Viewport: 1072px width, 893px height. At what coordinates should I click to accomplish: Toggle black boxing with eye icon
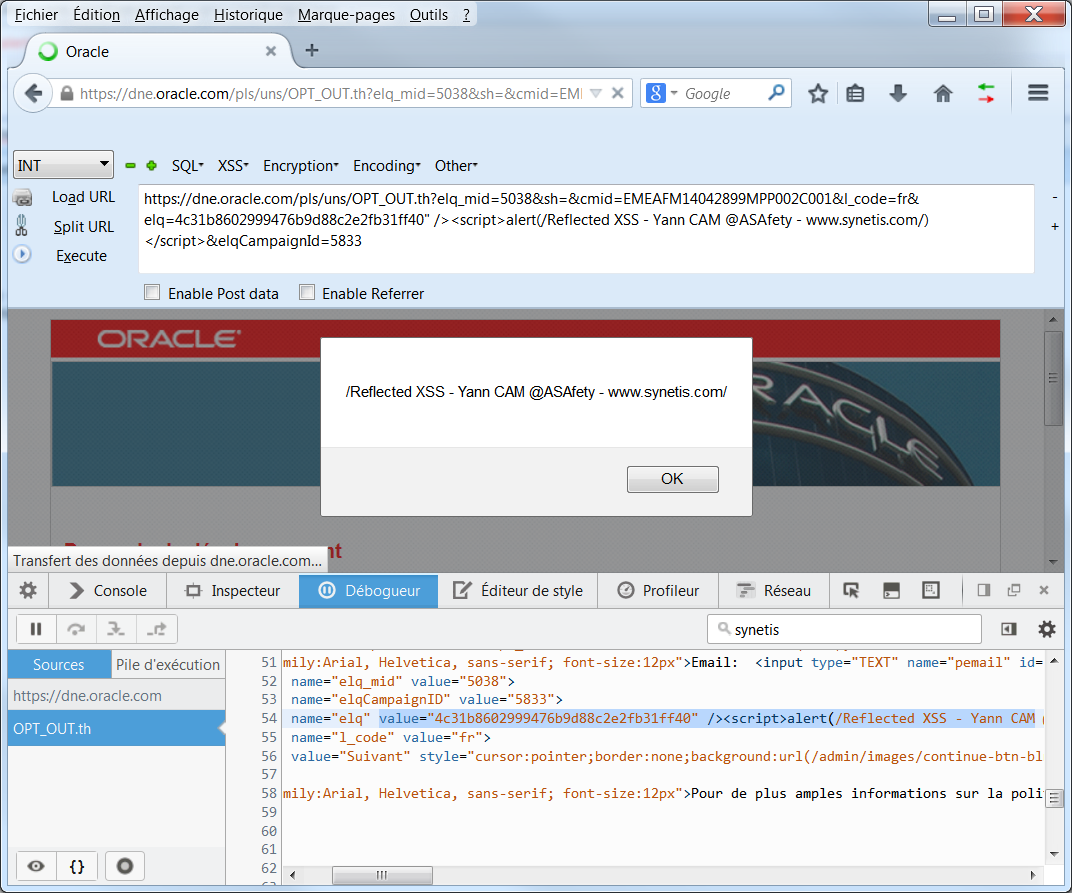point(36,866)
